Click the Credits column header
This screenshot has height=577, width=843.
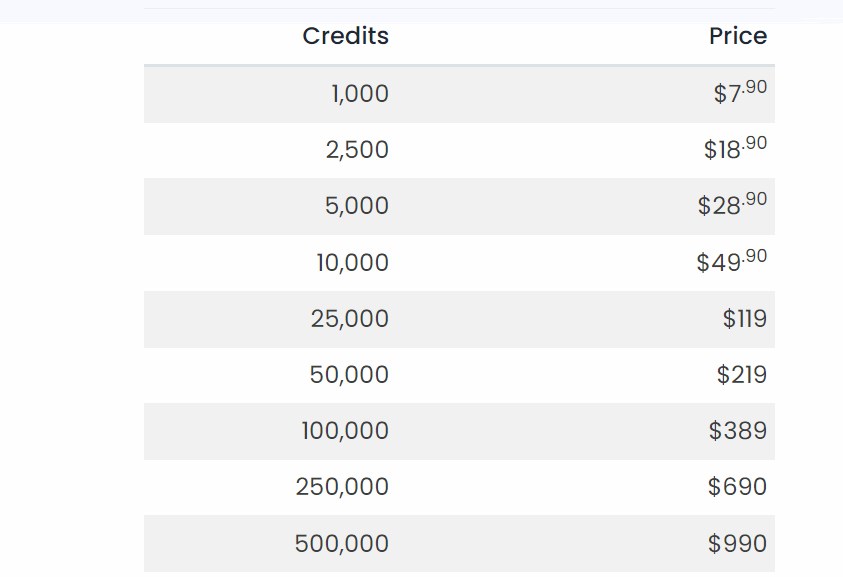[345, 36]
